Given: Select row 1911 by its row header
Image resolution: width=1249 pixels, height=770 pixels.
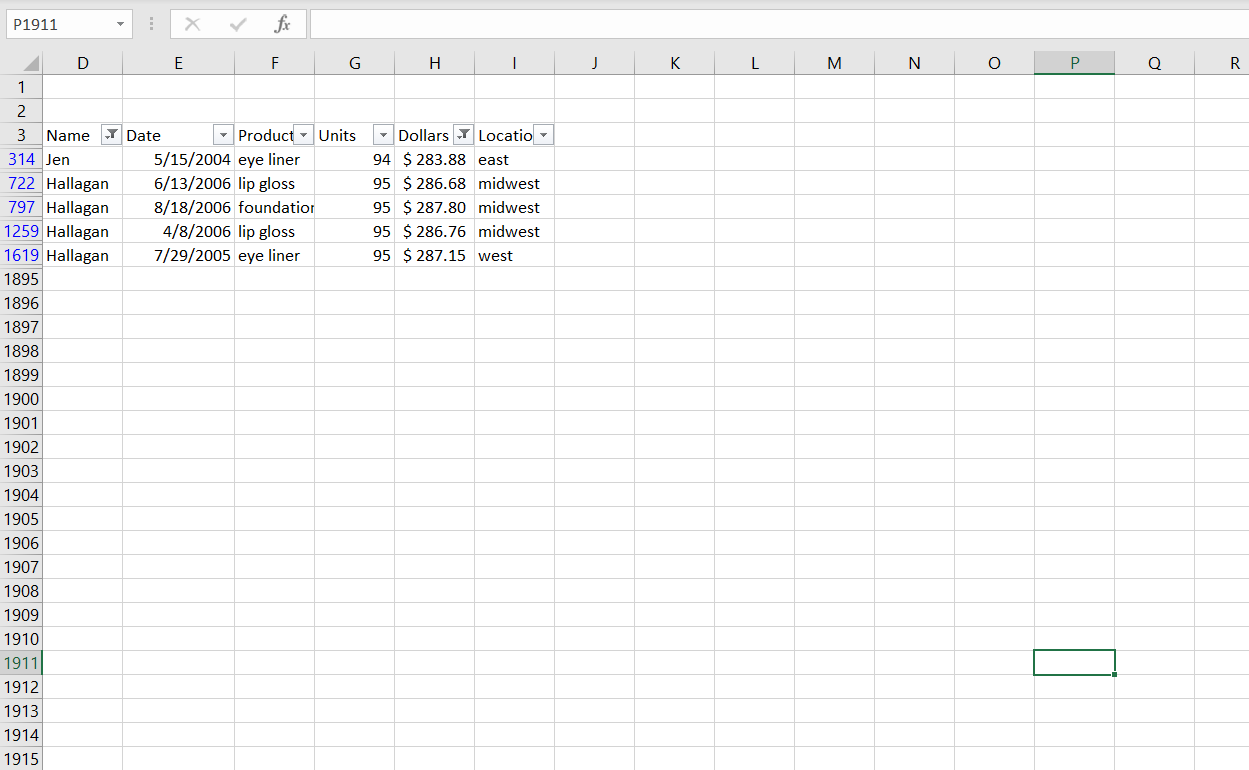Looking at the screenshot, I should coord(22,662).
